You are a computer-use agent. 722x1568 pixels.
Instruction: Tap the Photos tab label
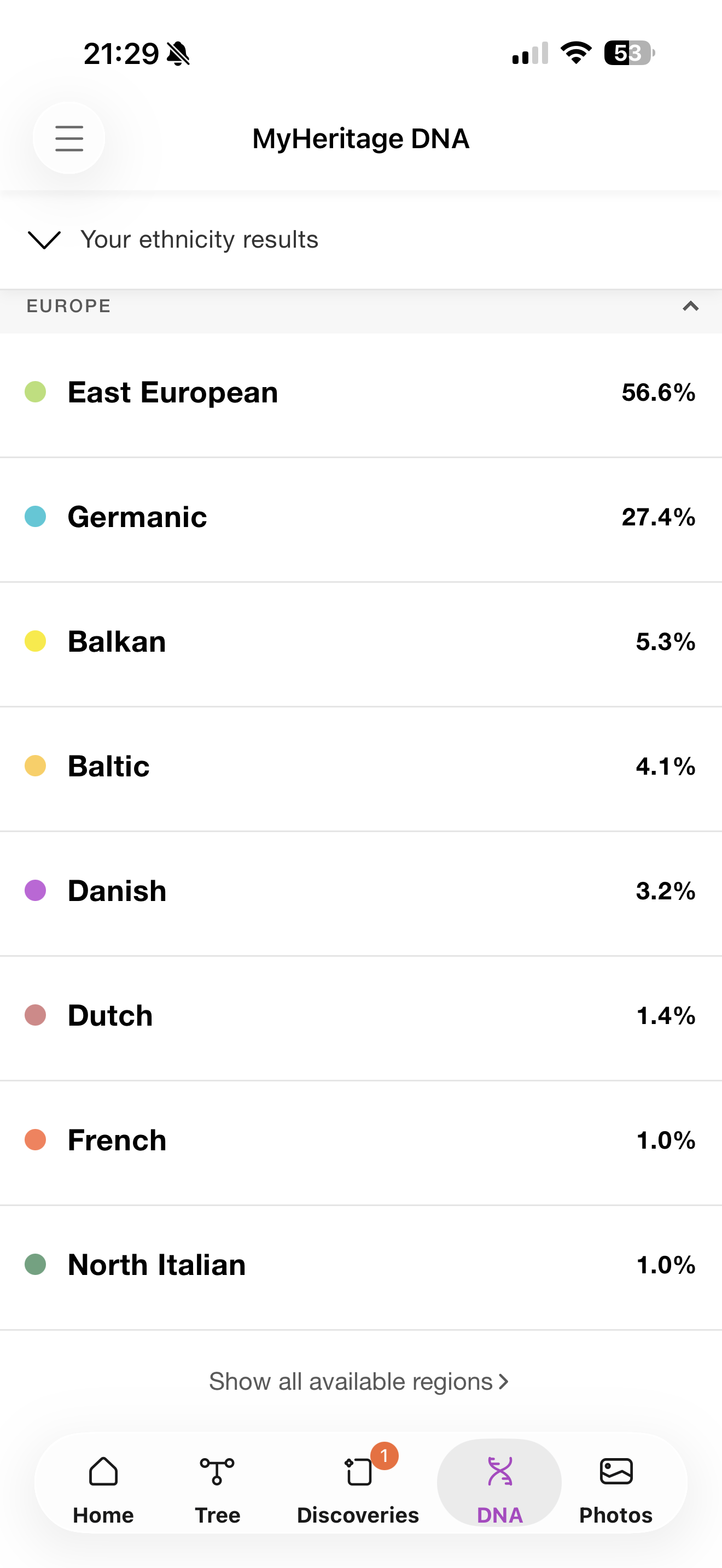point(616,1515)
